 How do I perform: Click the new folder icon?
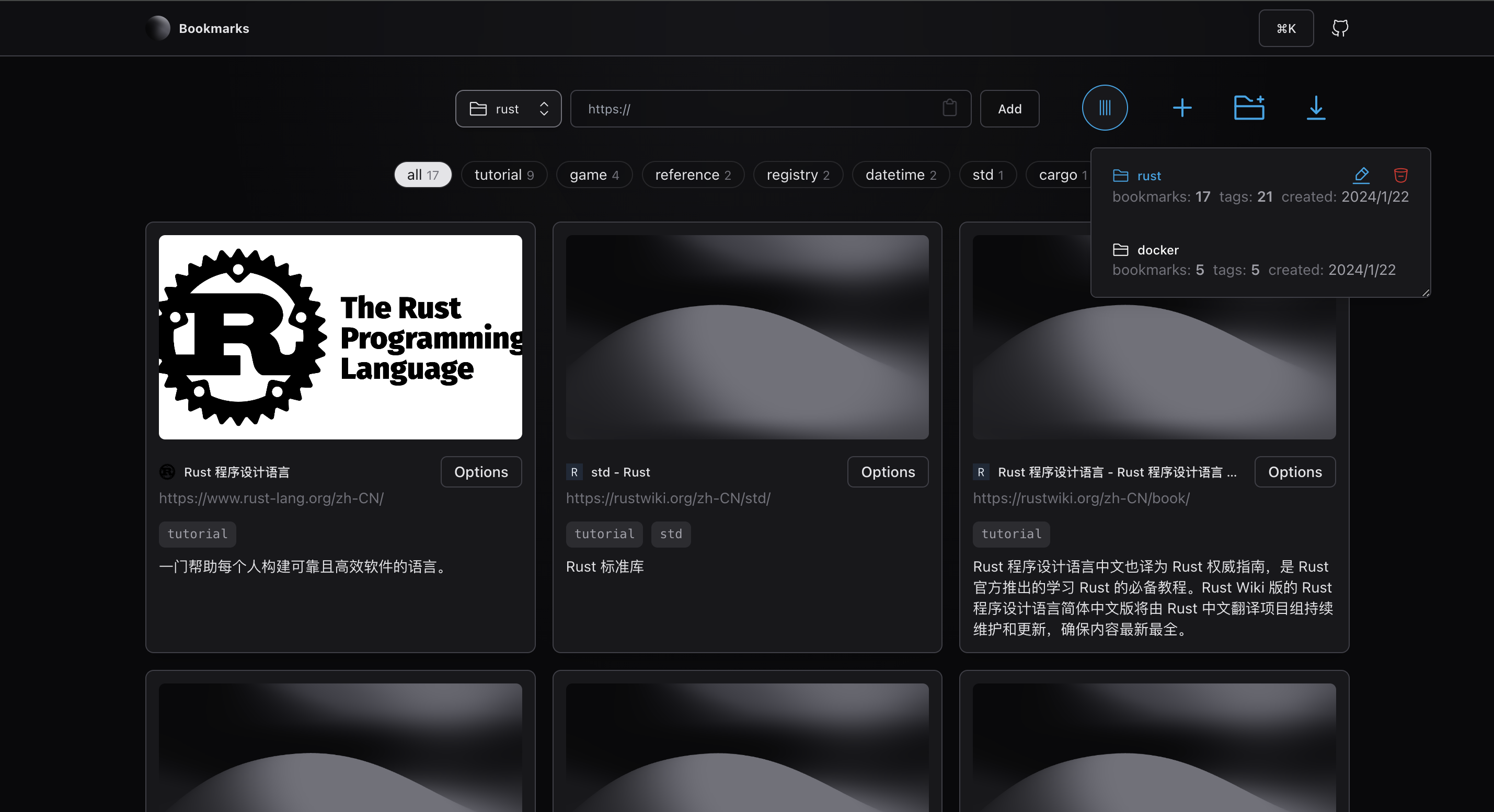click(1249, 108)
